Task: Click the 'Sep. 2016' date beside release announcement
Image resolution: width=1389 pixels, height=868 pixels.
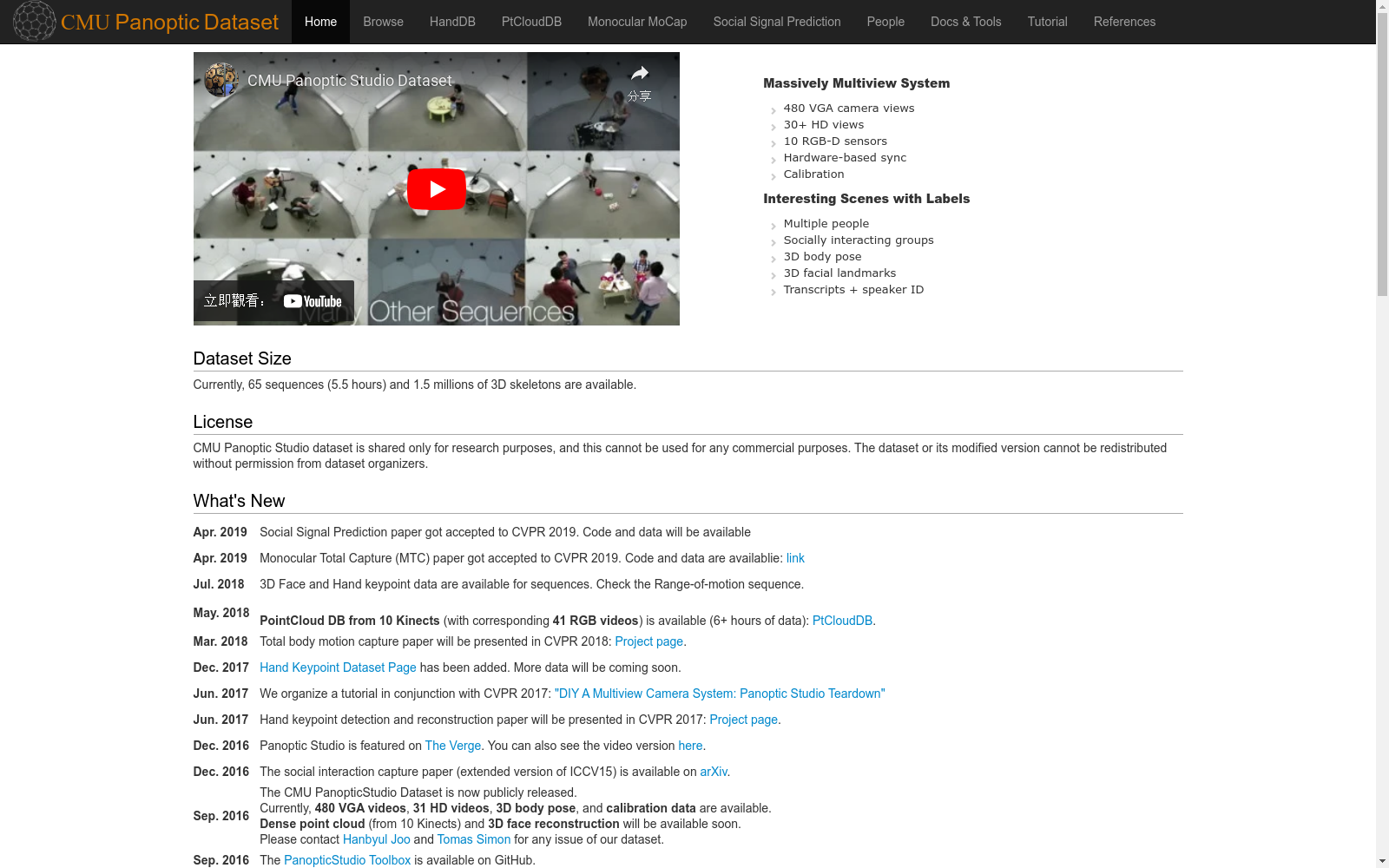Action: point(221,816)
